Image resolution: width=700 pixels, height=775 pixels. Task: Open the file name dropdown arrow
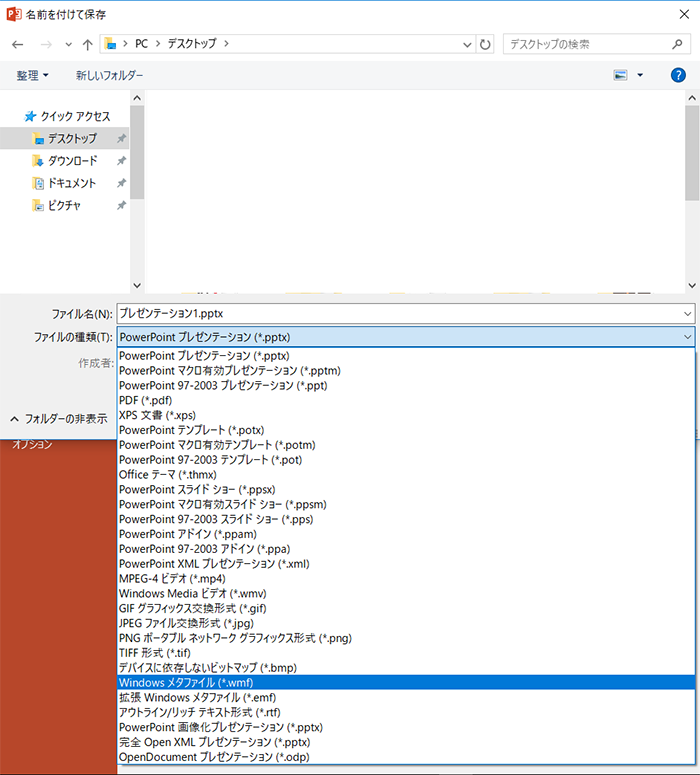coord(687,314)
